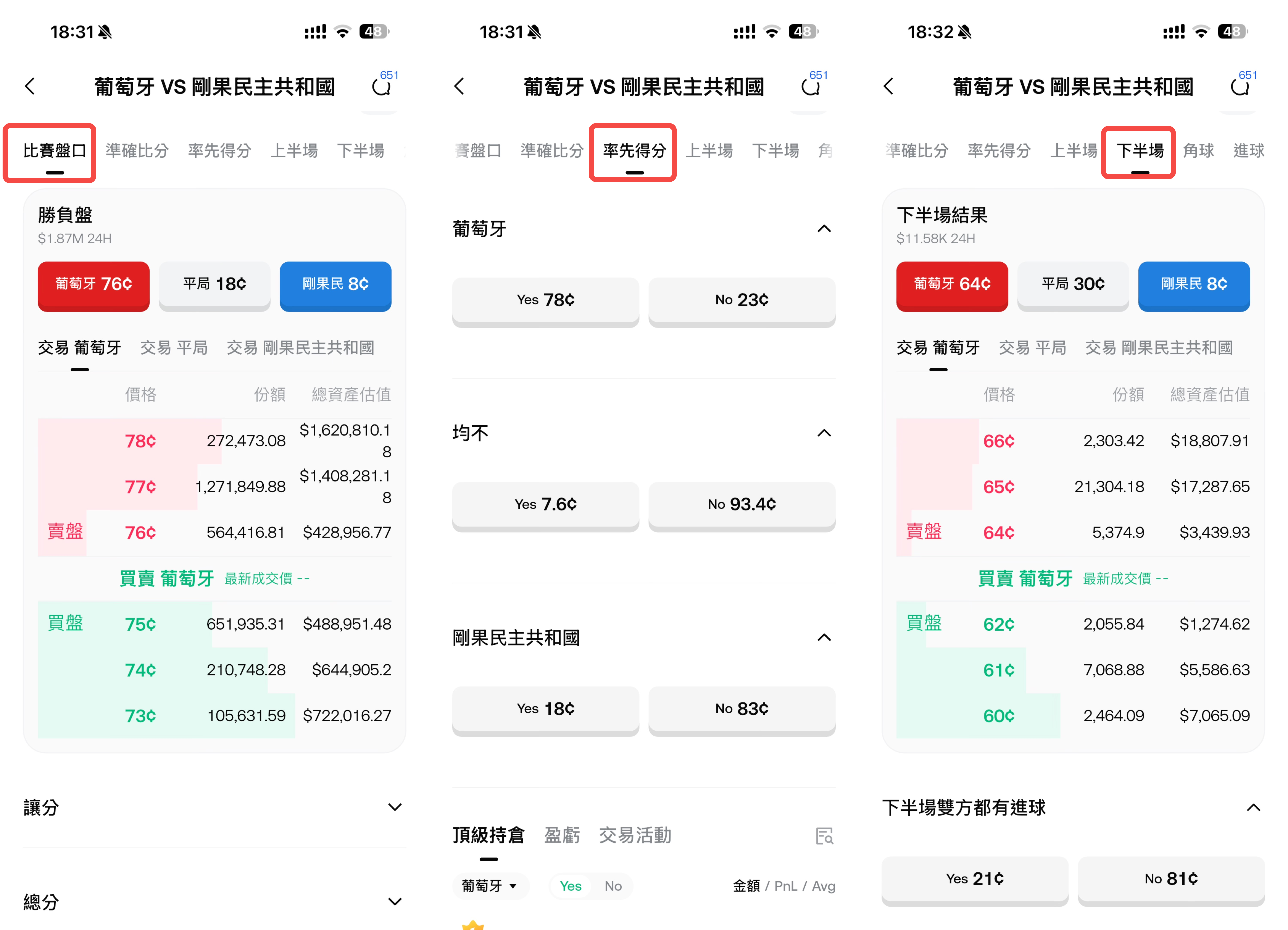Image resolution: width=1288 pixels, height=930 pixels.
Task: Choose 剛果民 8¢ in 下半場結果
Action: (x=1194, y=286)
